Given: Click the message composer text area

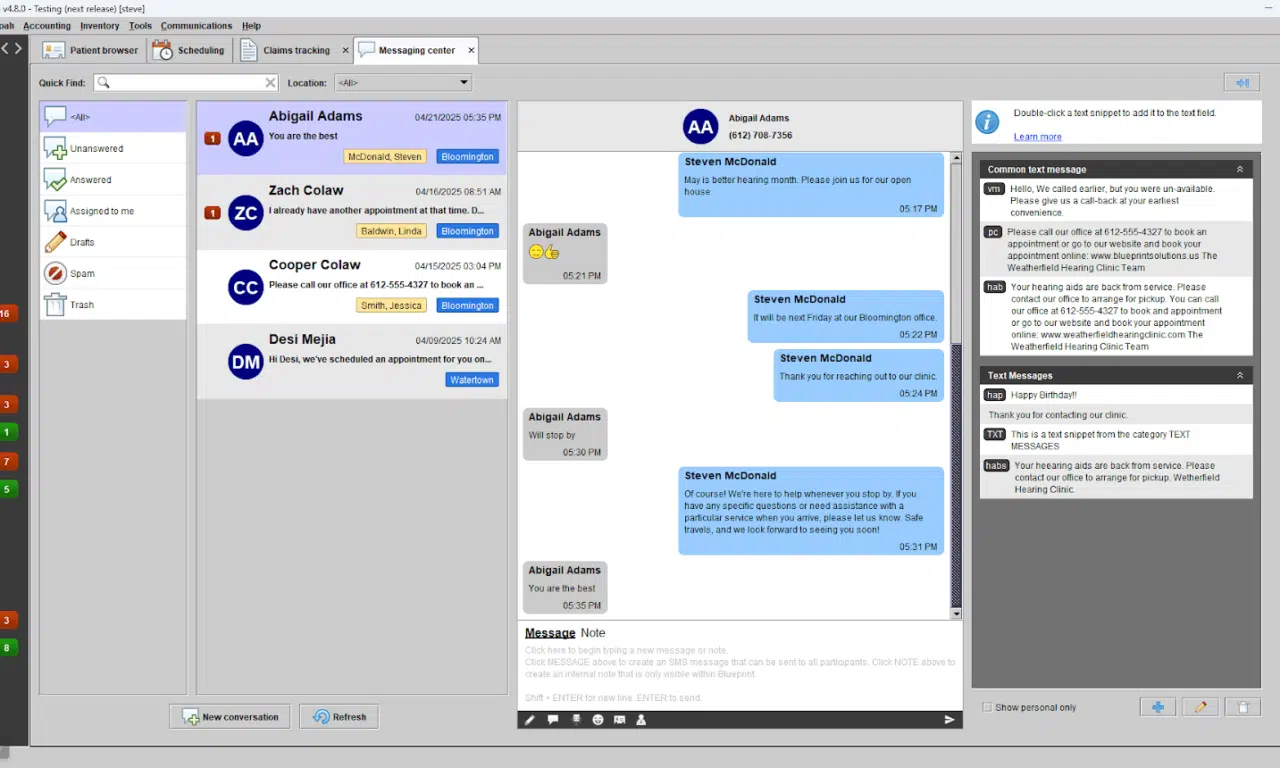Looking at the screenshot, I should [740, 675].
